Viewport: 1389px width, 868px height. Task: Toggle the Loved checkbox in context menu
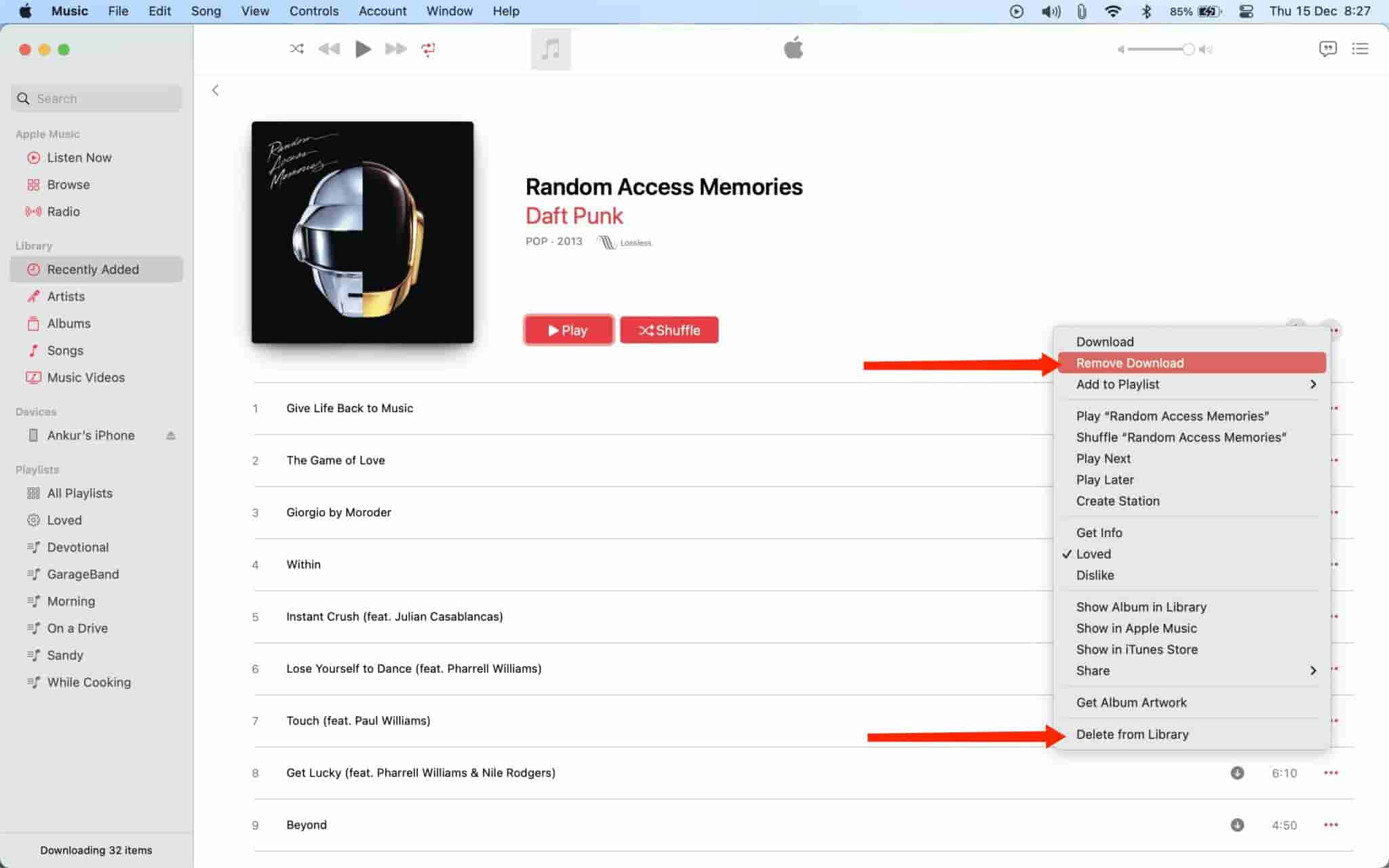point(1093,553)
